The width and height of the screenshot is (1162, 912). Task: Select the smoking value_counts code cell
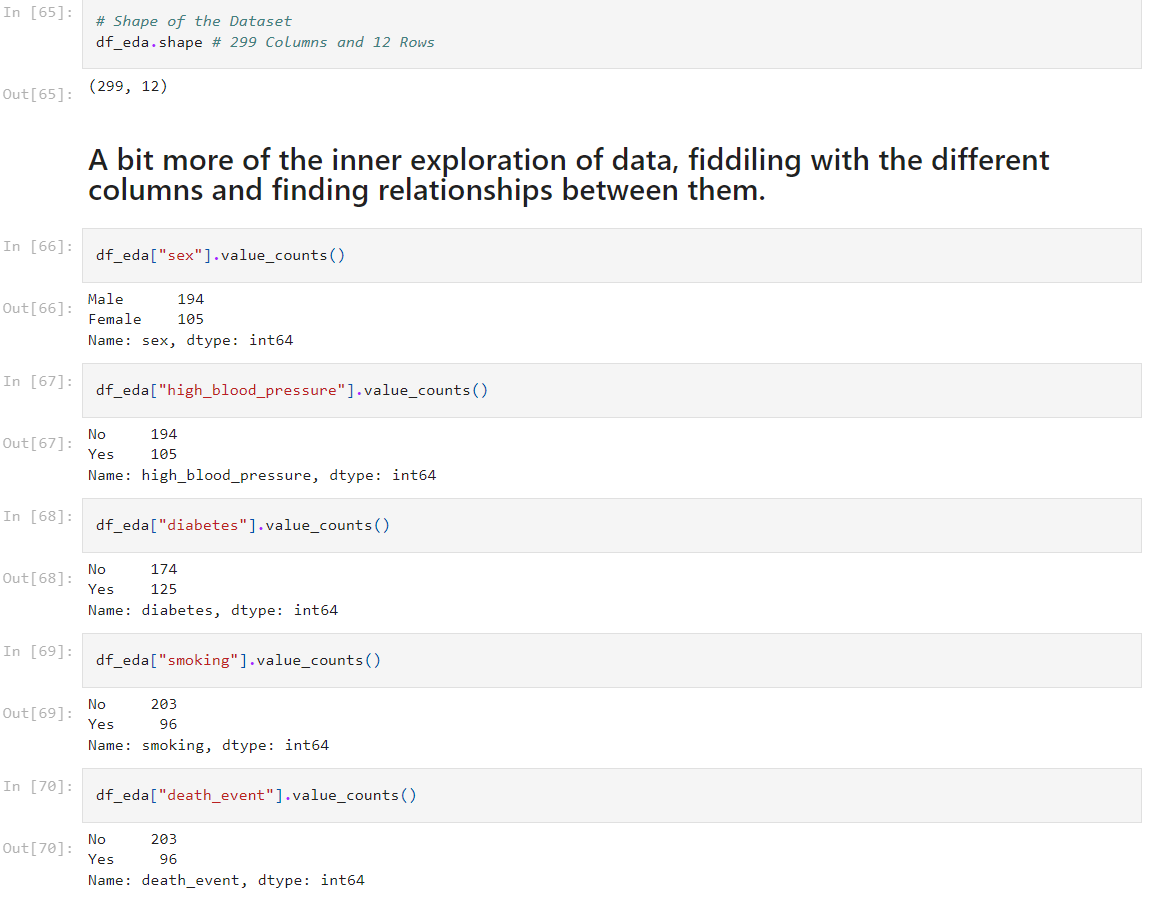610,660
